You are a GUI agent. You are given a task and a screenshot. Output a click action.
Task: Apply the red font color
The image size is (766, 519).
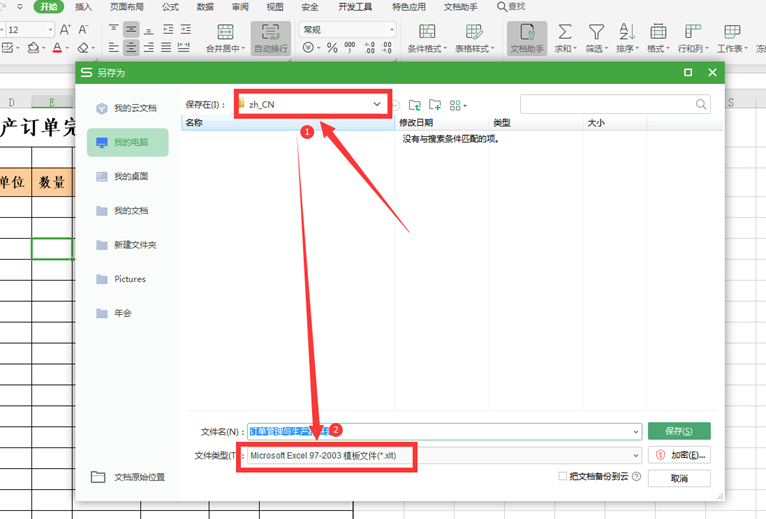tap(57, 47)
